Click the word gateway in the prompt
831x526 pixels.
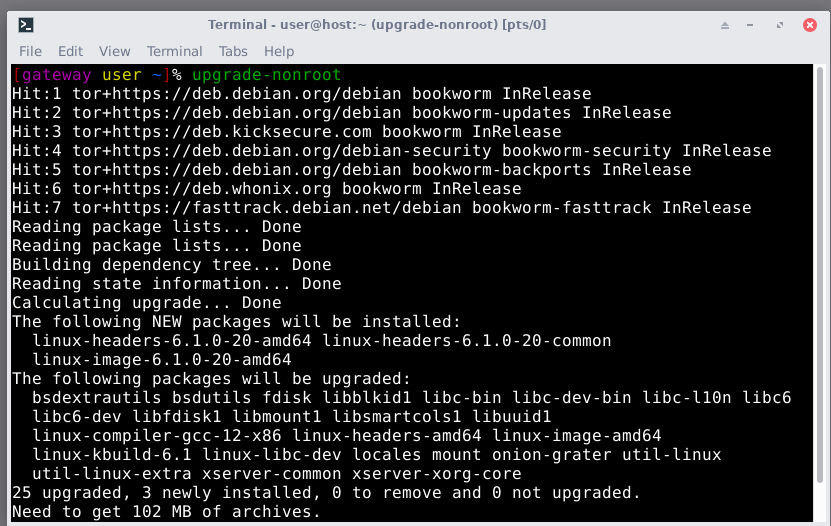point(56,75)
